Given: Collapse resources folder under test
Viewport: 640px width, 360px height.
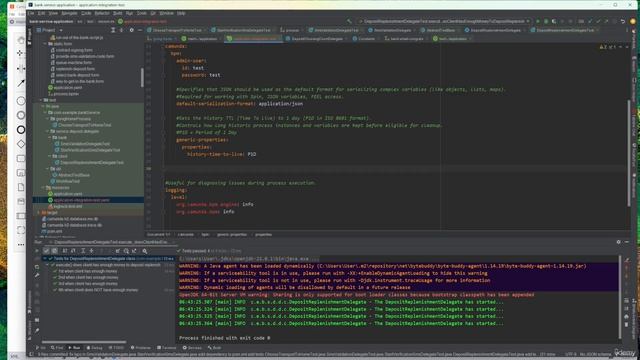Looking at the screenshot, I should [x=43, y=188].
